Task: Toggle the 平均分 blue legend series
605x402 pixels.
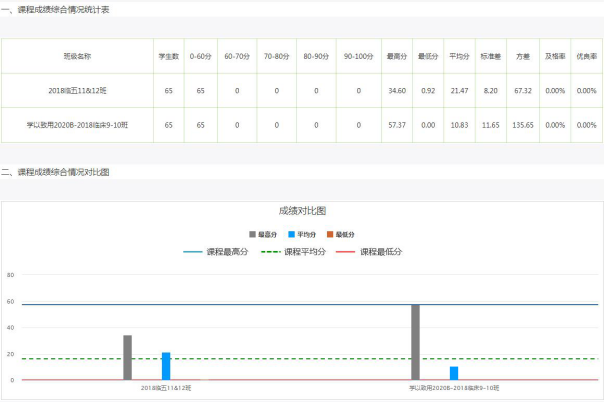Action: pos(304,233)
